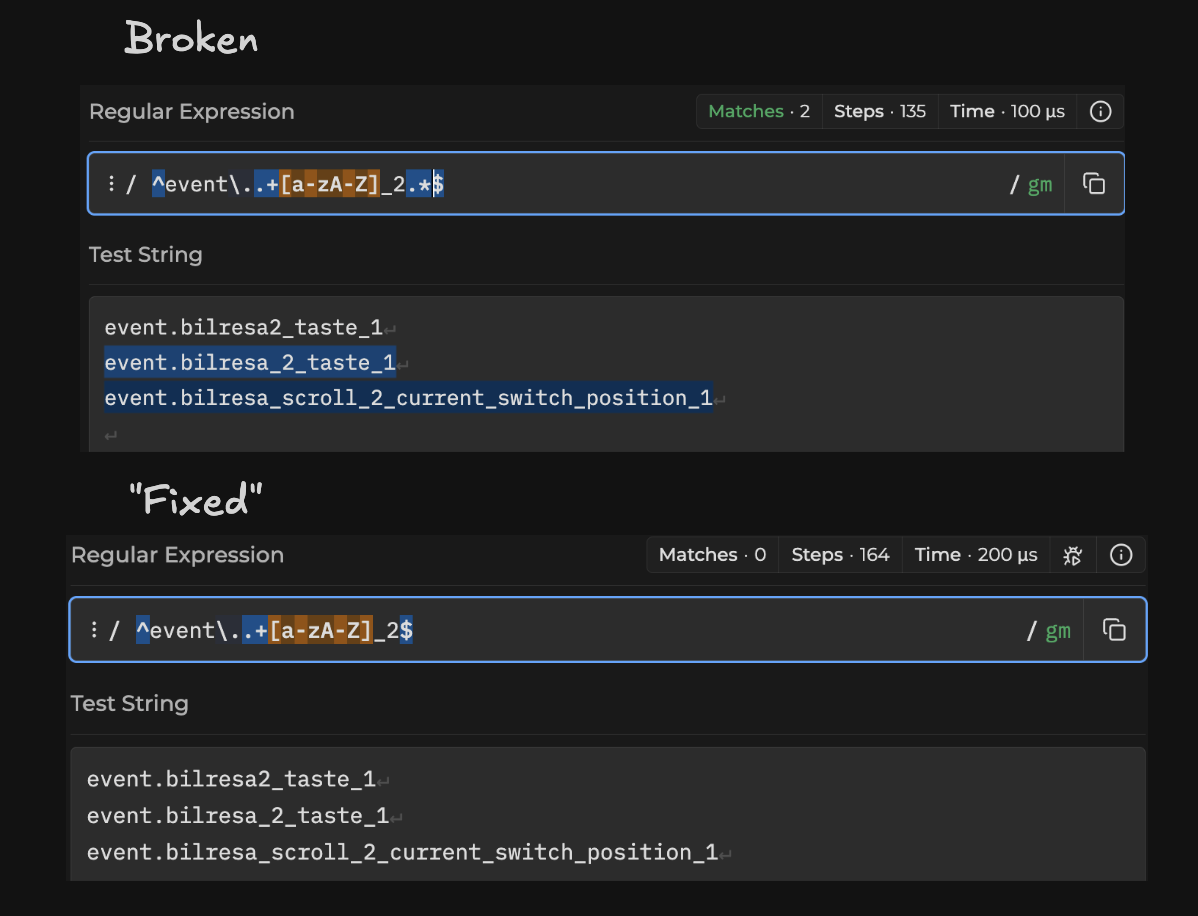Copy the top regex with the copy icon
The width and height of the screenshot is (1198, 916).
[x=1094, y=183]
